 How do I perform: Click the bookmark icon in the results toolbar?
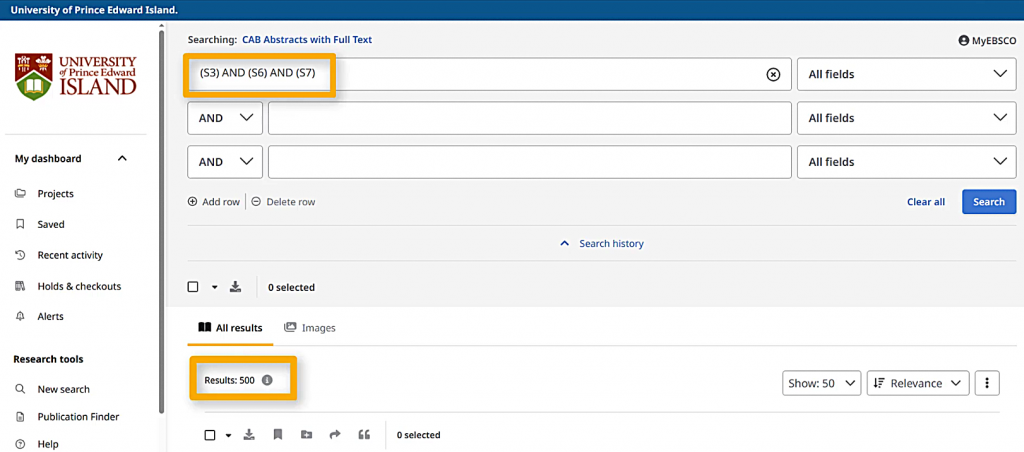(x=278, y=435)
